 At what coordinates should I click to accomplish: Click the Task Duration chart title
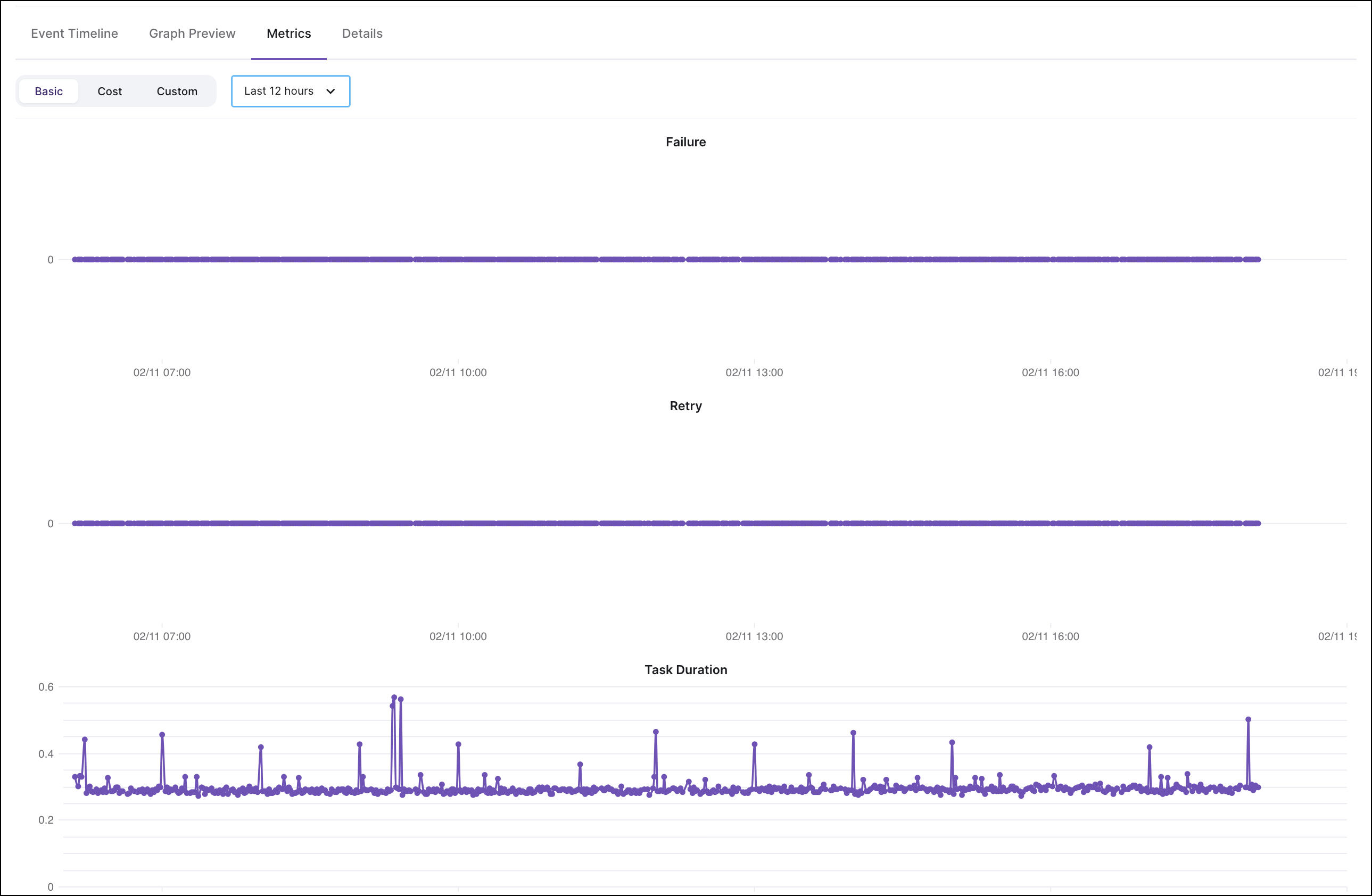point(685,669)
